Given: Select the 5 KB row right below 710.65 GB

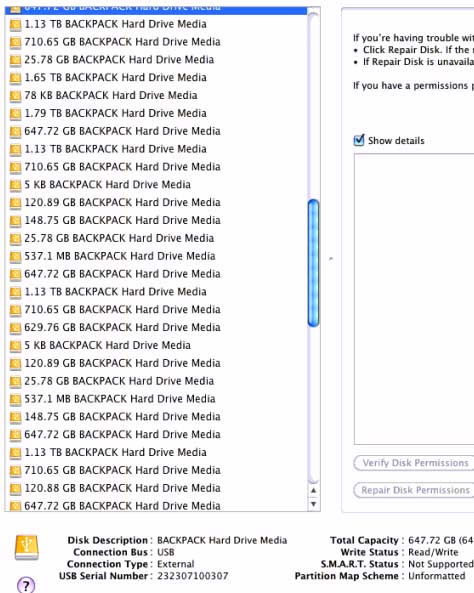Looking at the screenshot, I should coord(156,185).
